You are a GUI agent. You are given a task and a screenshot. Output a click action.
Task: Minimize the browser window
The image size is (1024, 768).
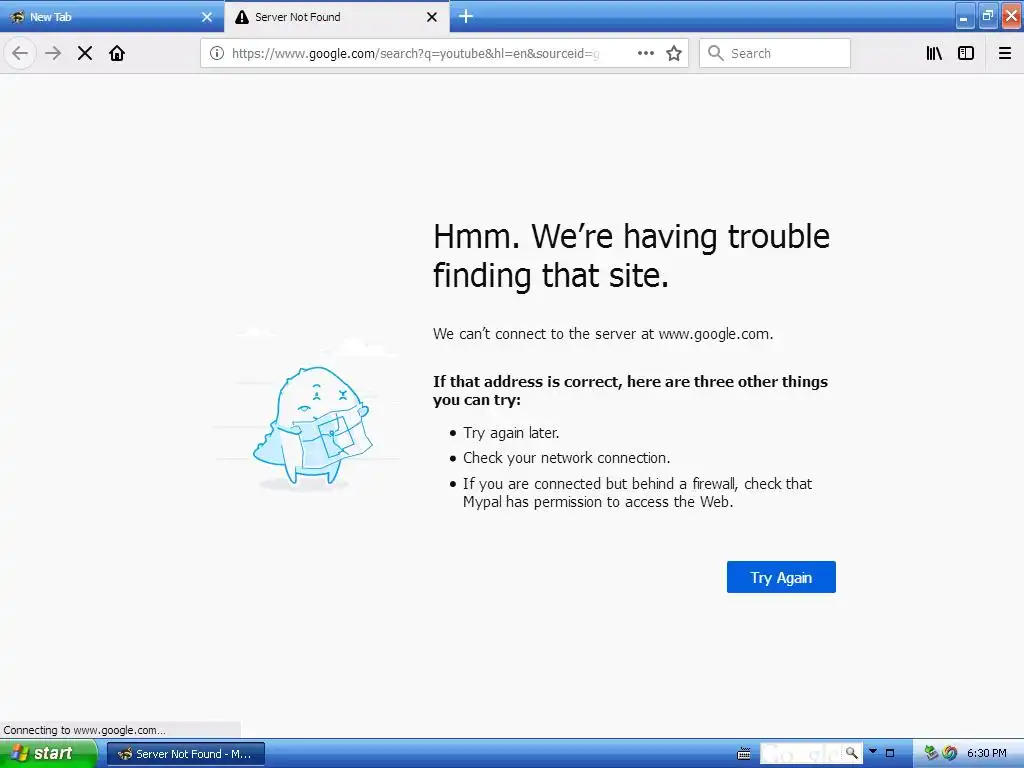click(964, 17)
